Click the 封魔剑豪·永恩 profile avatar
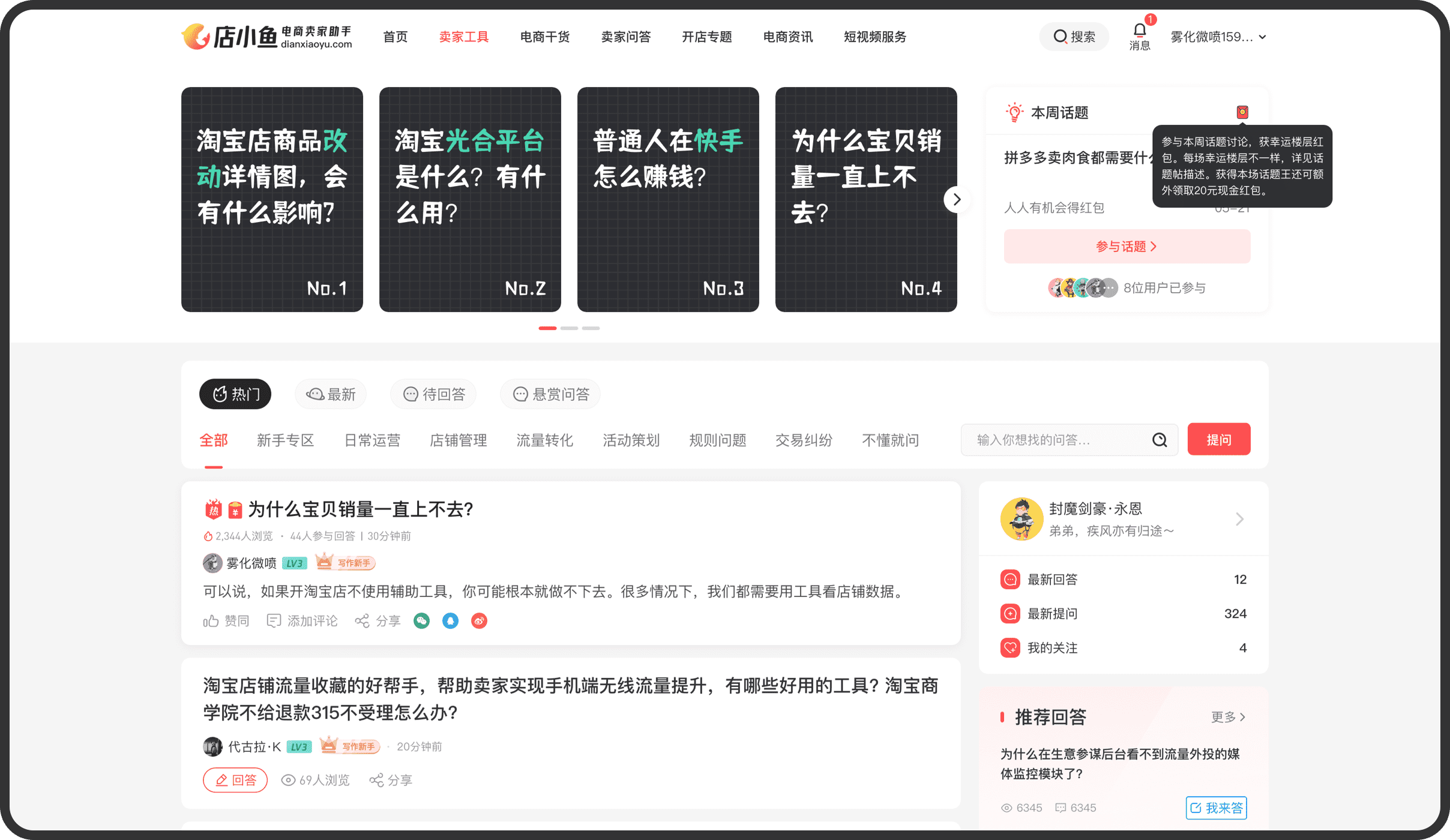 [1021, 519]
